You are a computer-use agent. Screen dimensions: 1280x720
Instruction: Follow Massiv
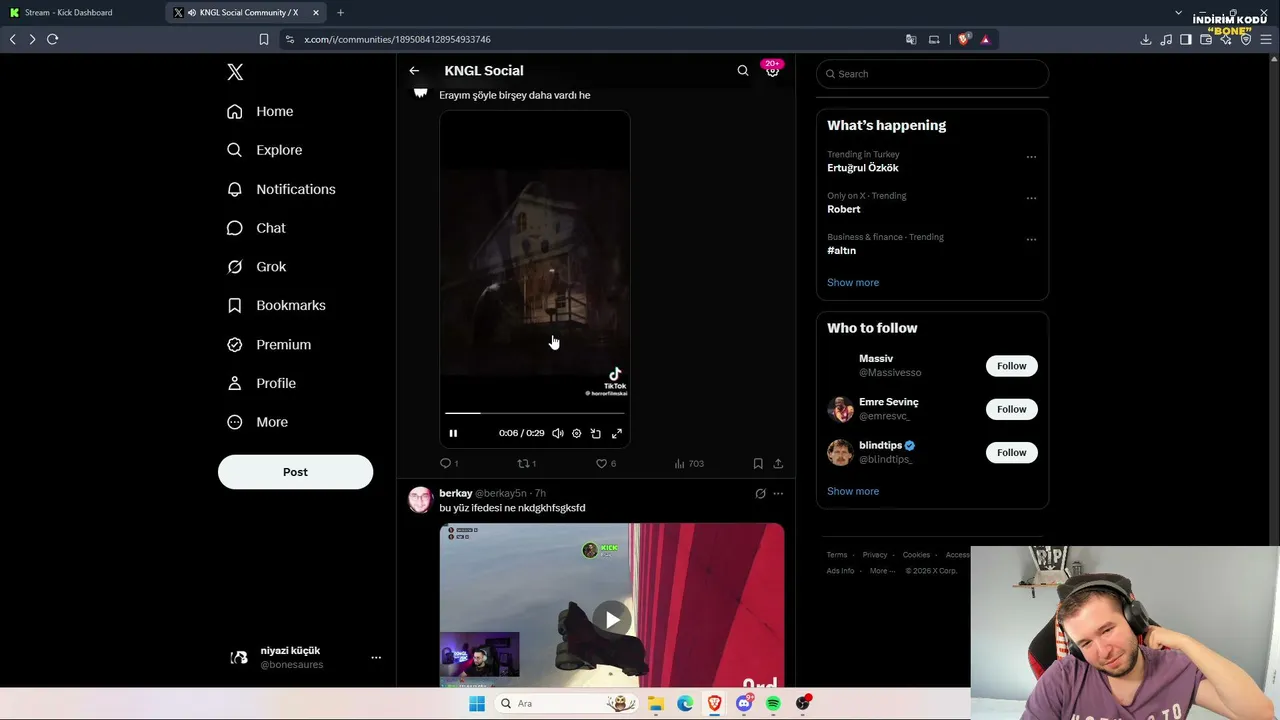coord(1012,366)
